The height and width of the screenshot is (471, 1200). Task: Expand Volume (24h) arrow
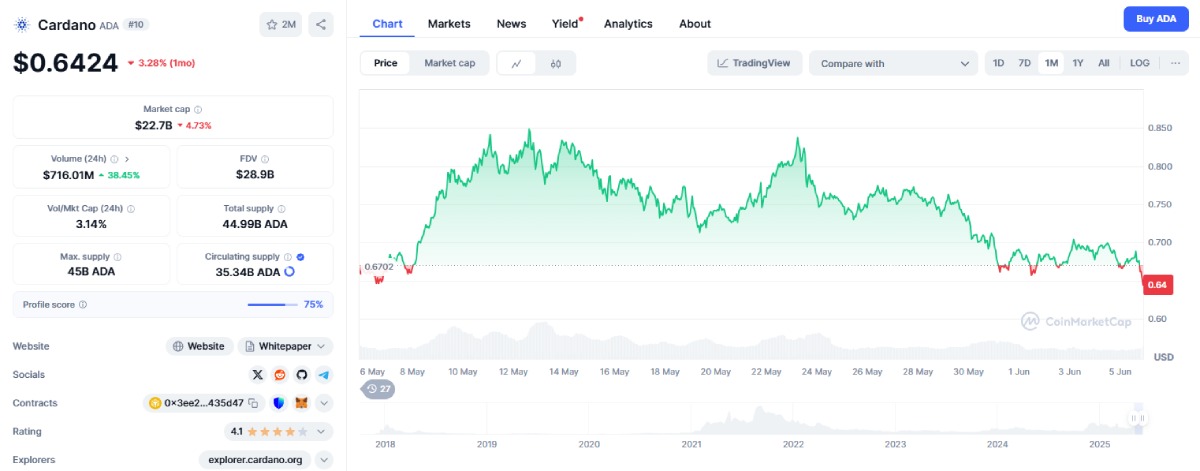(127, 158)
